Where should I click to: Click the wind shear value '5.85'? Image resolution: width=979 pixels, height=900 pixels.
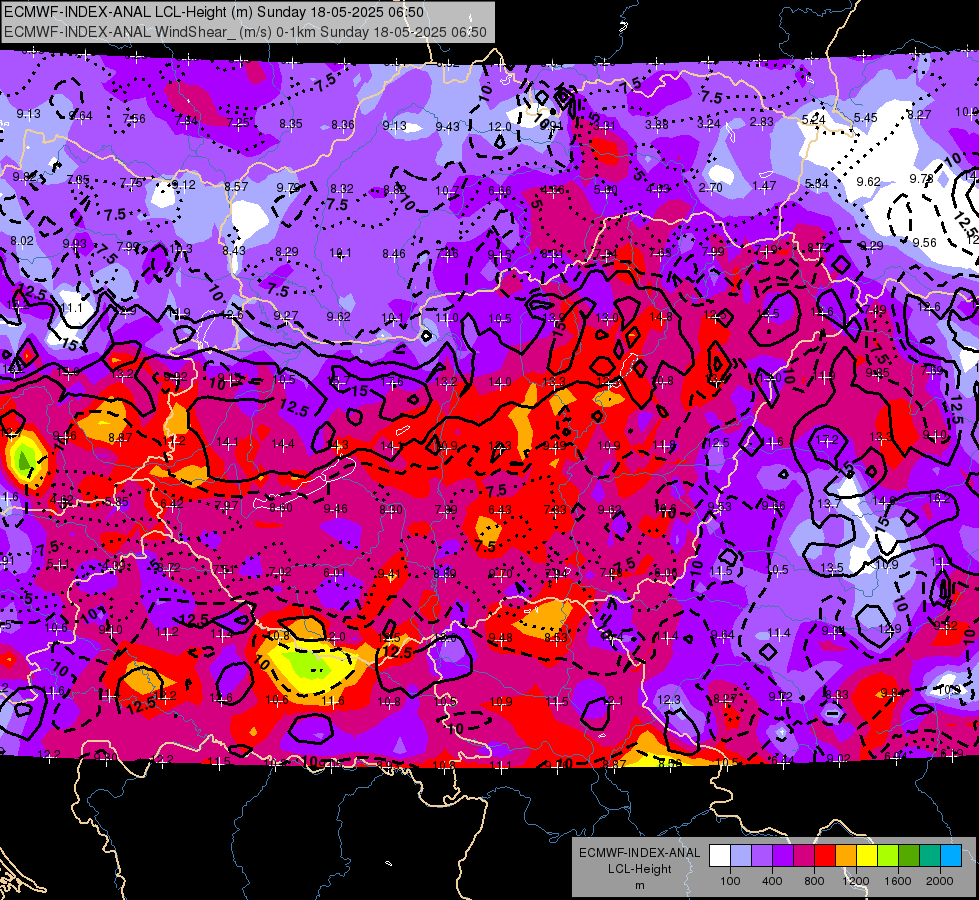coord(117,502)
